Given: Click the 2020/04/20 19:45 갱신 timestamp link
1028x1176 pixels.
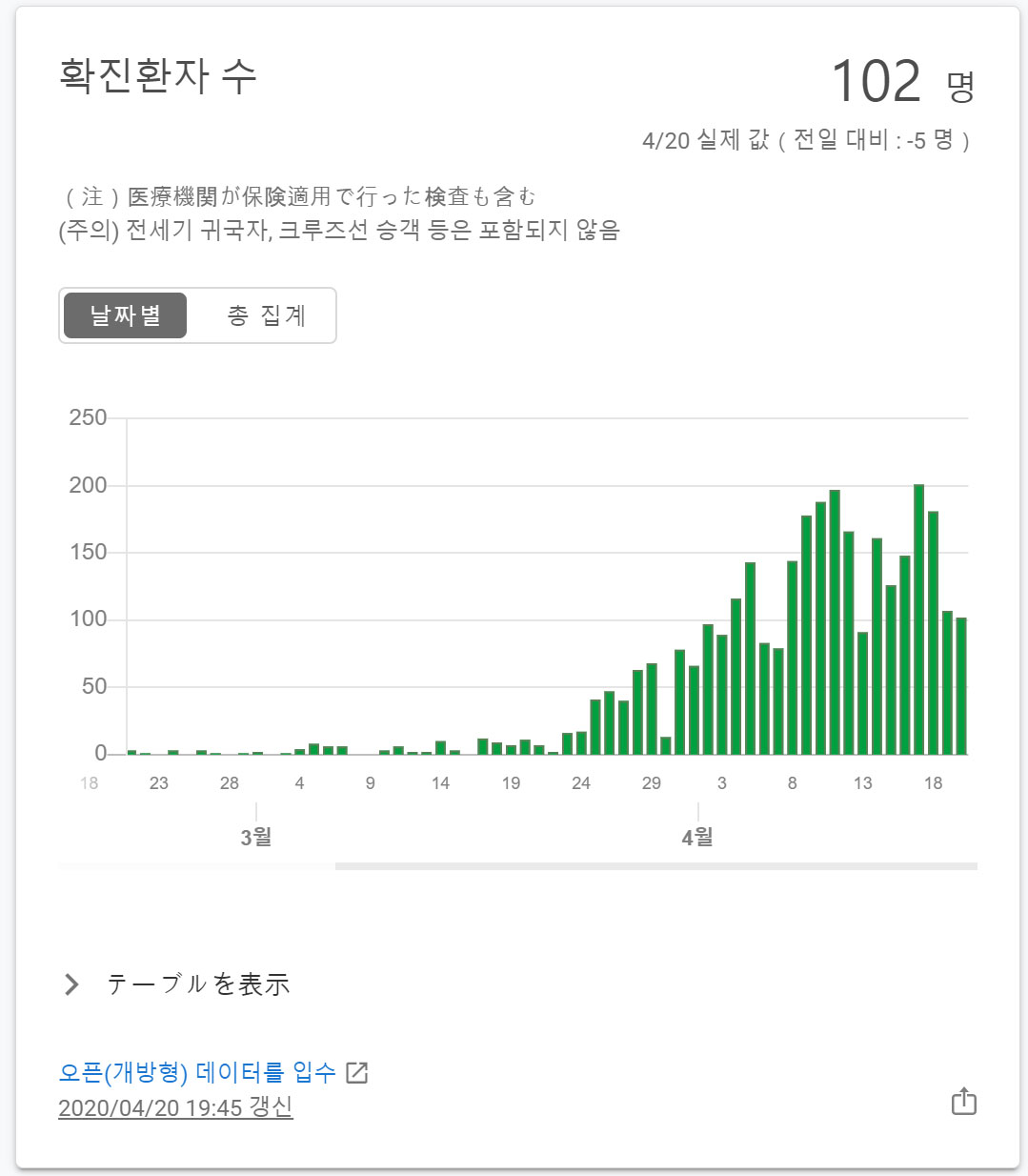Looking at the screenshot, I should coord(175,1107).
